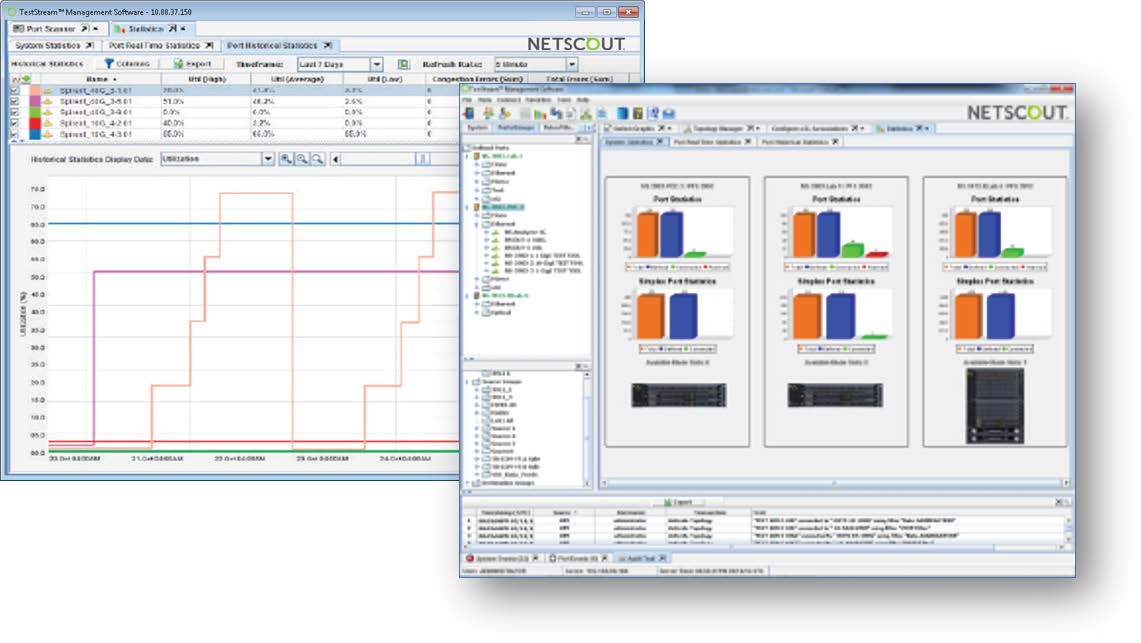
Task: Click the dropdown arrow on the back window's Statistics tab
Action: coord(183,28)
